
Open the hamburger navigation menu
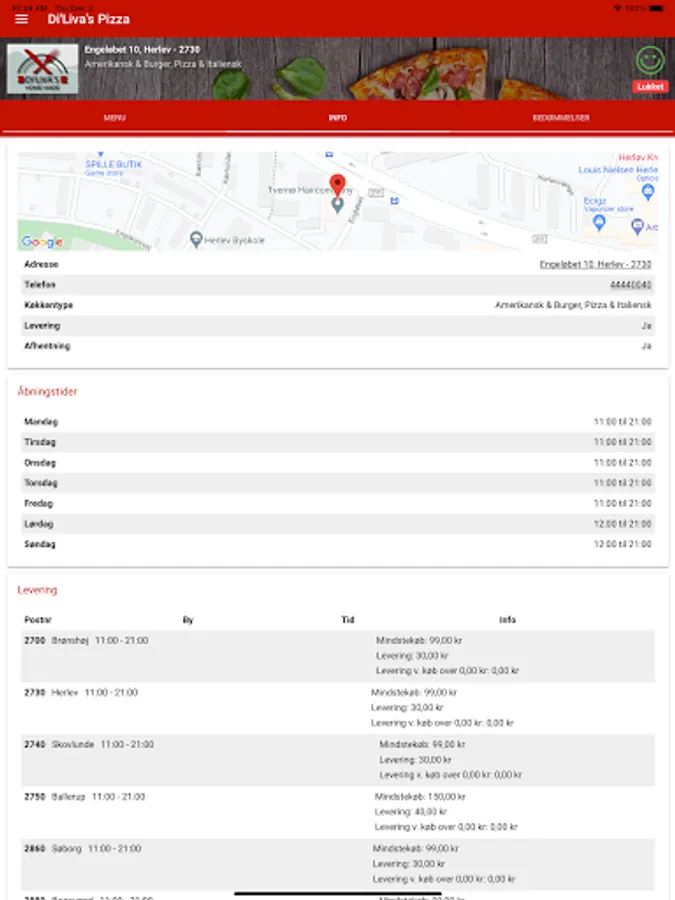pos(21,19)
